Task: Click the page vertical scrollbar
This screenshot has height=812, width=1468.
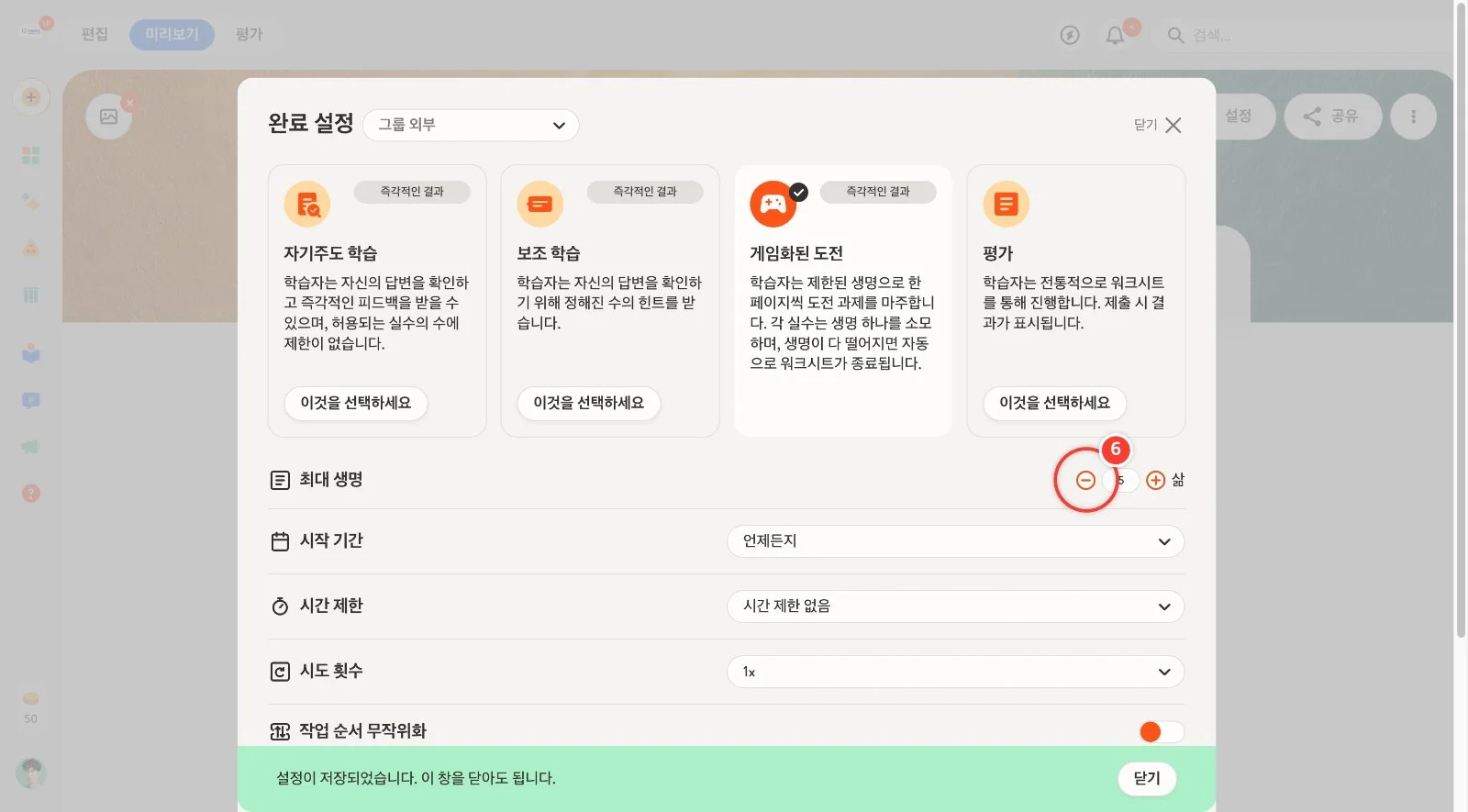Action: tap(1461, 321)
